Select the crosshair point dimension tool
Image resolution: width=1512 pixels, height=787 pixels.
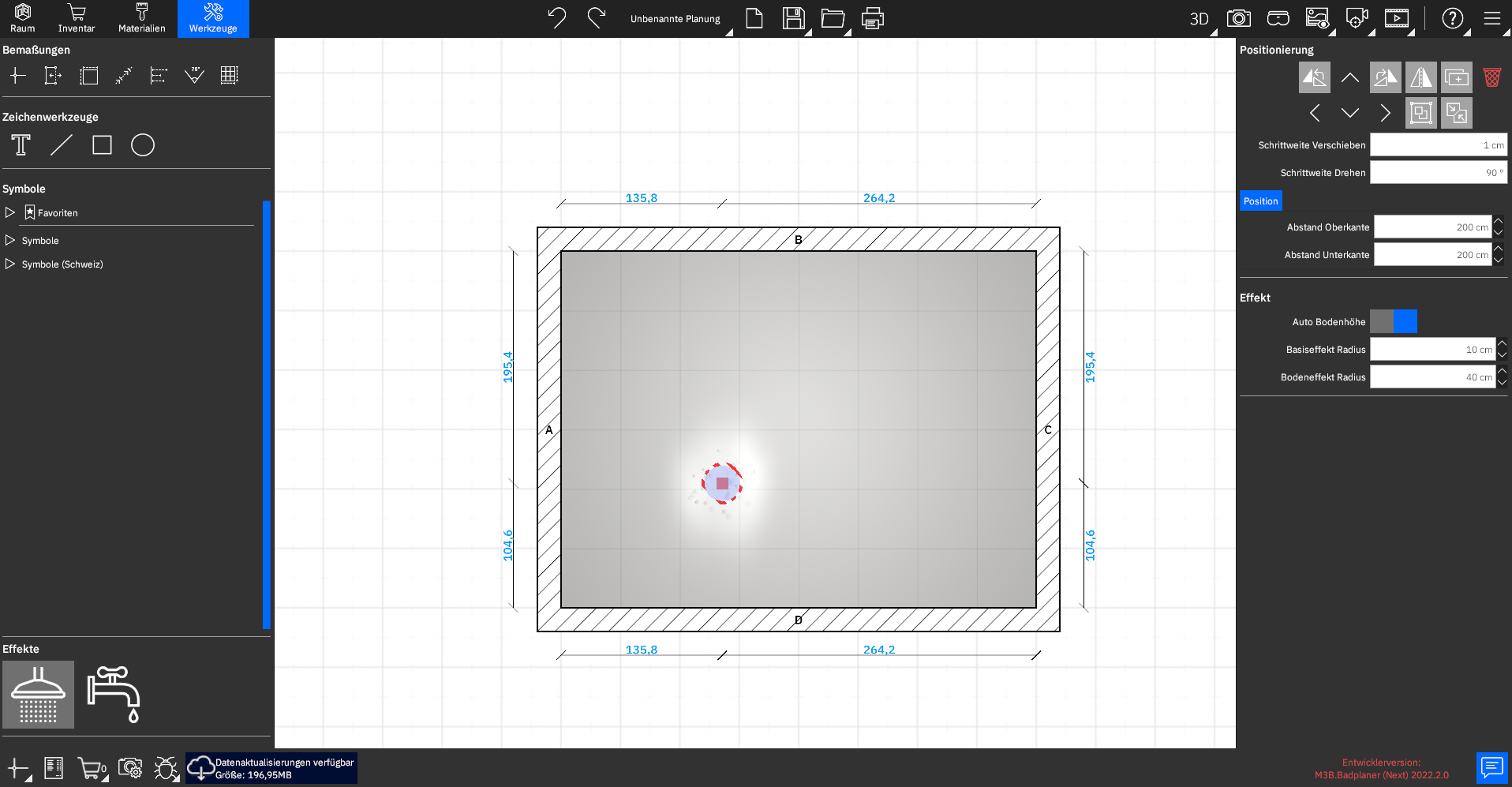pos(17,75)
